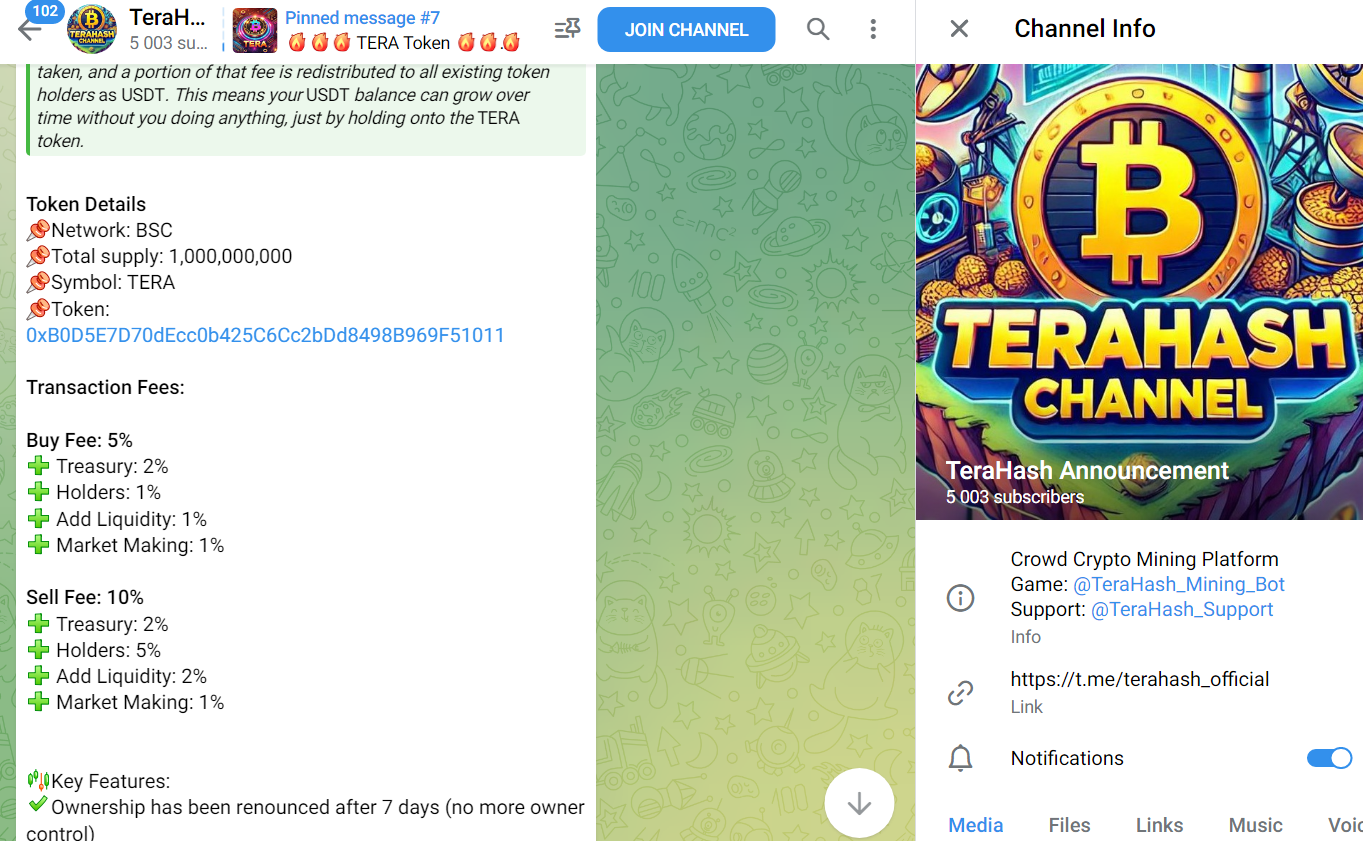The image size is (1363, 841).
Task: Click the JOIN CHANNEL button
Action: pyautogui.click(x=686, y=30)
